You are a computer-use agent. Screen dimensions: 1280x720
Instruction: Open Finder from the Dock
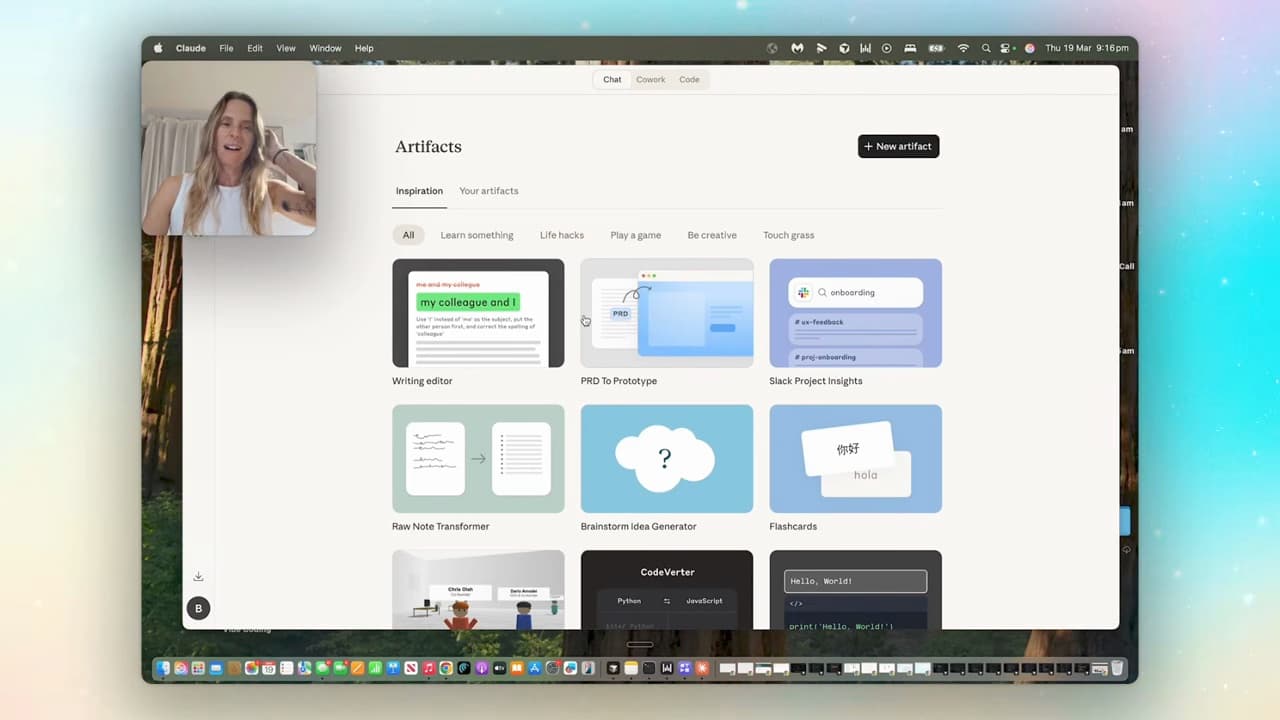[x=162, y=668]
